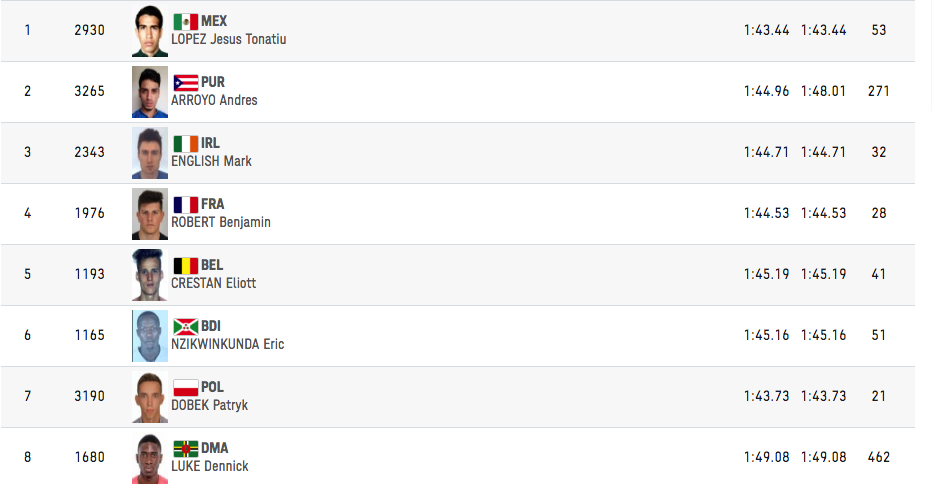Open ENGLISH Mark athlete link
The height and width of the screenshot is (487, 932).
pos(211,161)
